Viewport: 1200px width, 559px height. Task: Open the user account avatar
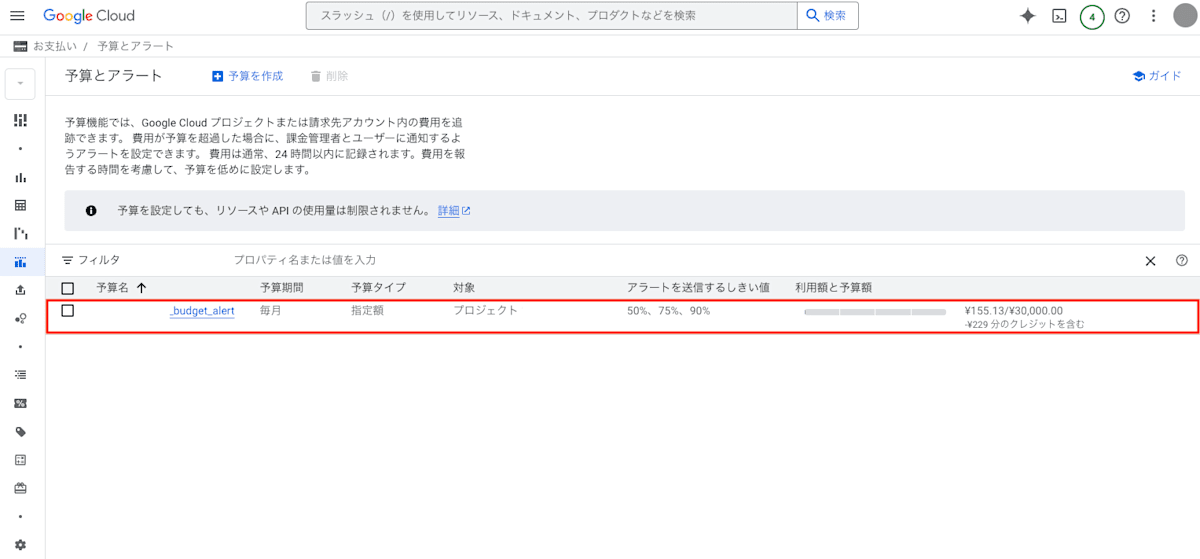pos(1184,16)
